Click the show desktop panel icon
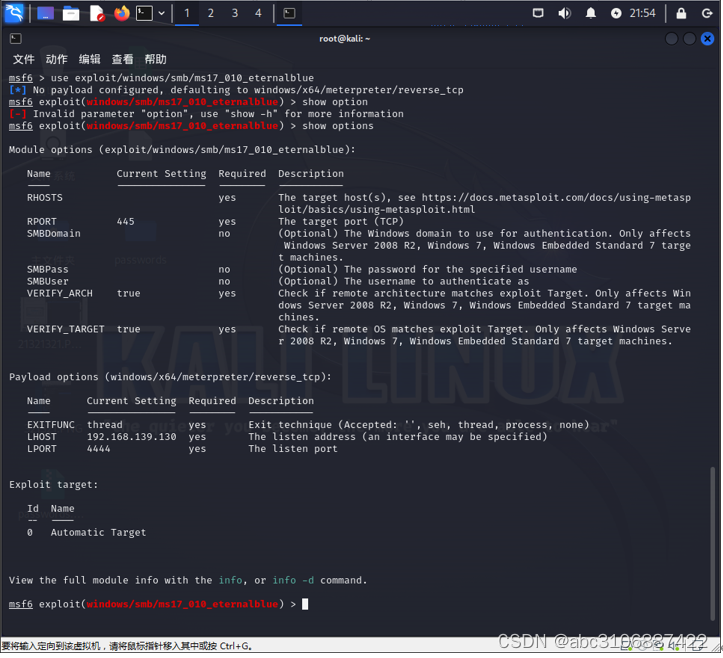This screenshot has height=658, width=723. (x=45, y=13)
